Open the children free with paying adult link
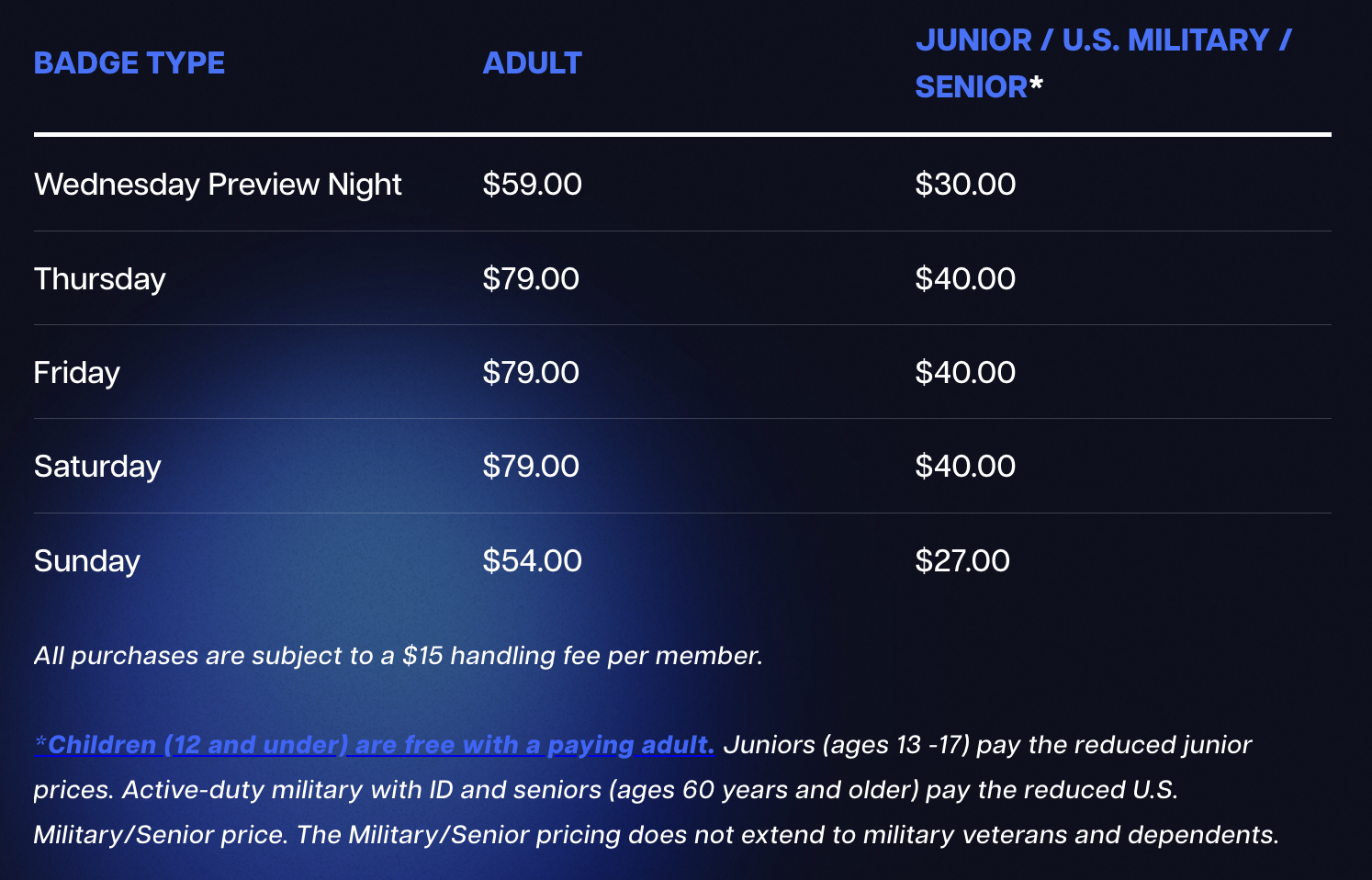 tap(374, 745)
